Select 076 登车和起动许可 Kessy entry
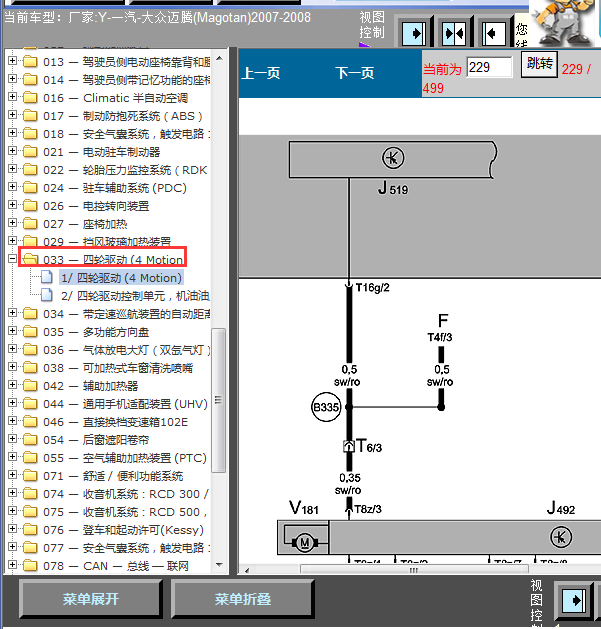 (x=124, y=530)
